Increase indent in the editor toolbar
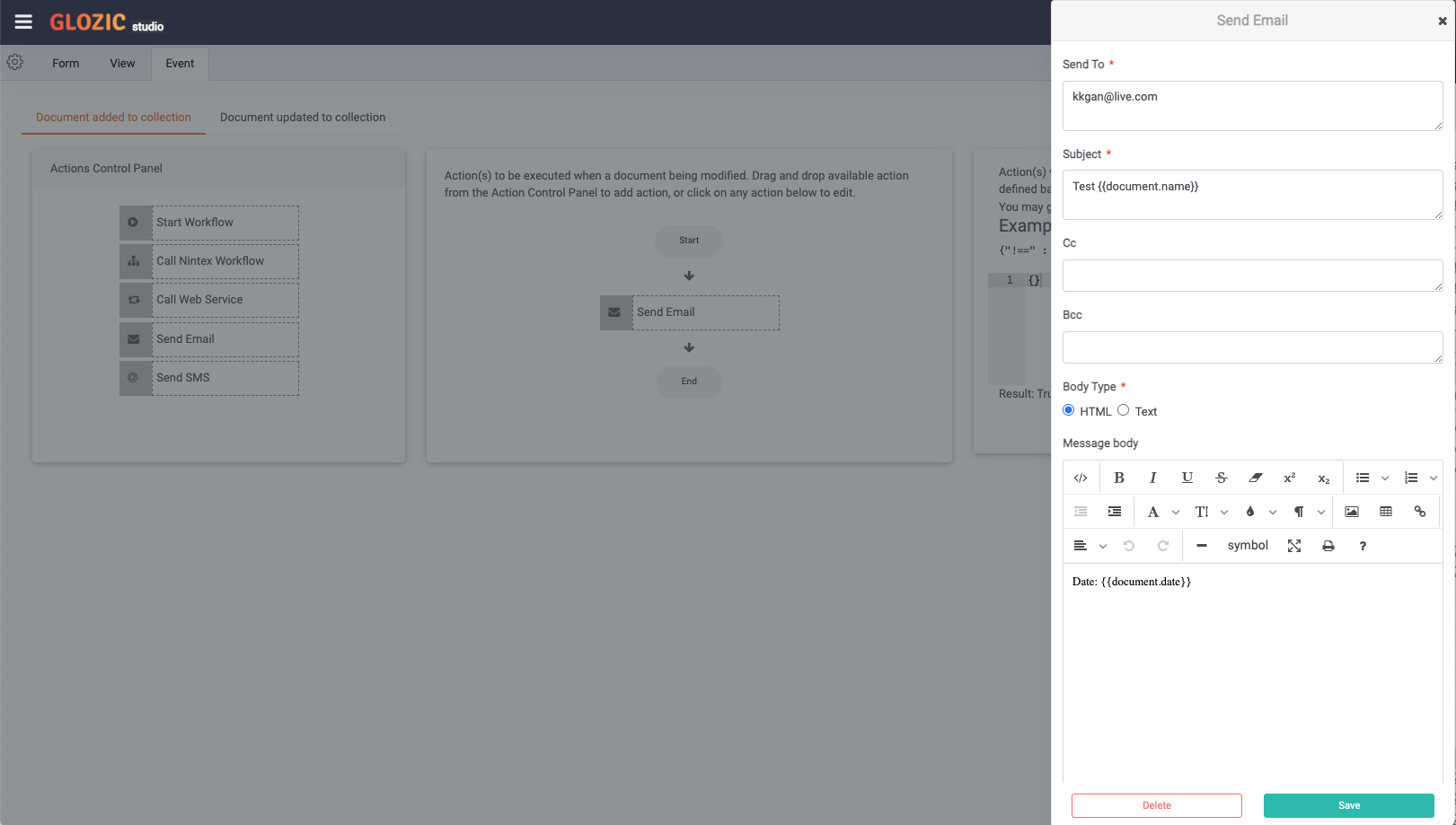 [x=1115, y=512]
